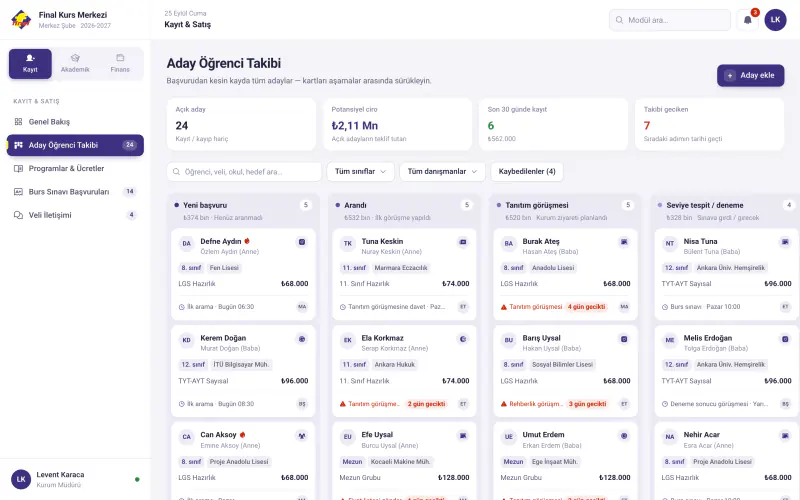Image resolution: width=800 pixels, height=500 pixels.
Task: Click the Tanıtım görüşmesi column header
Action: 565,210
